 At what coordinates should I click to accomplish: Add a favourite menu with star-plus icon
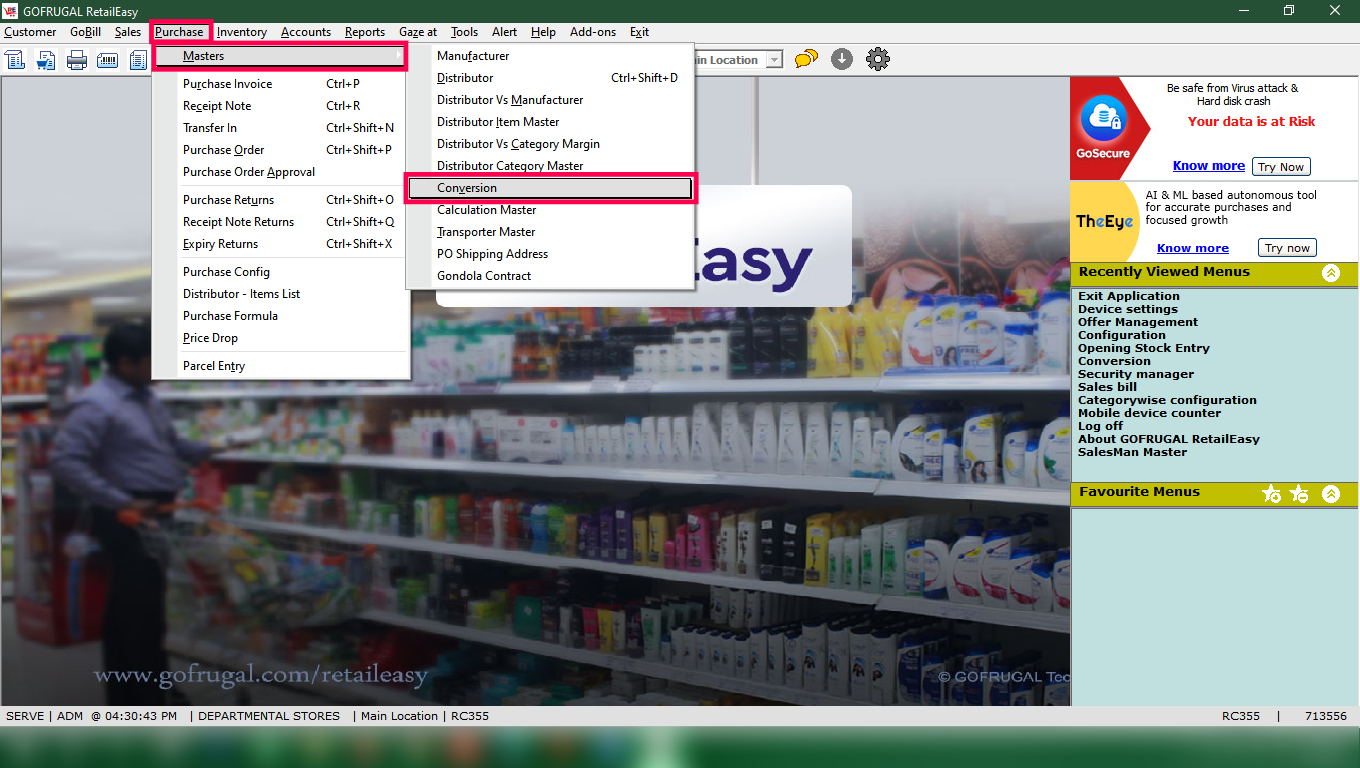tap(1271, 493)
